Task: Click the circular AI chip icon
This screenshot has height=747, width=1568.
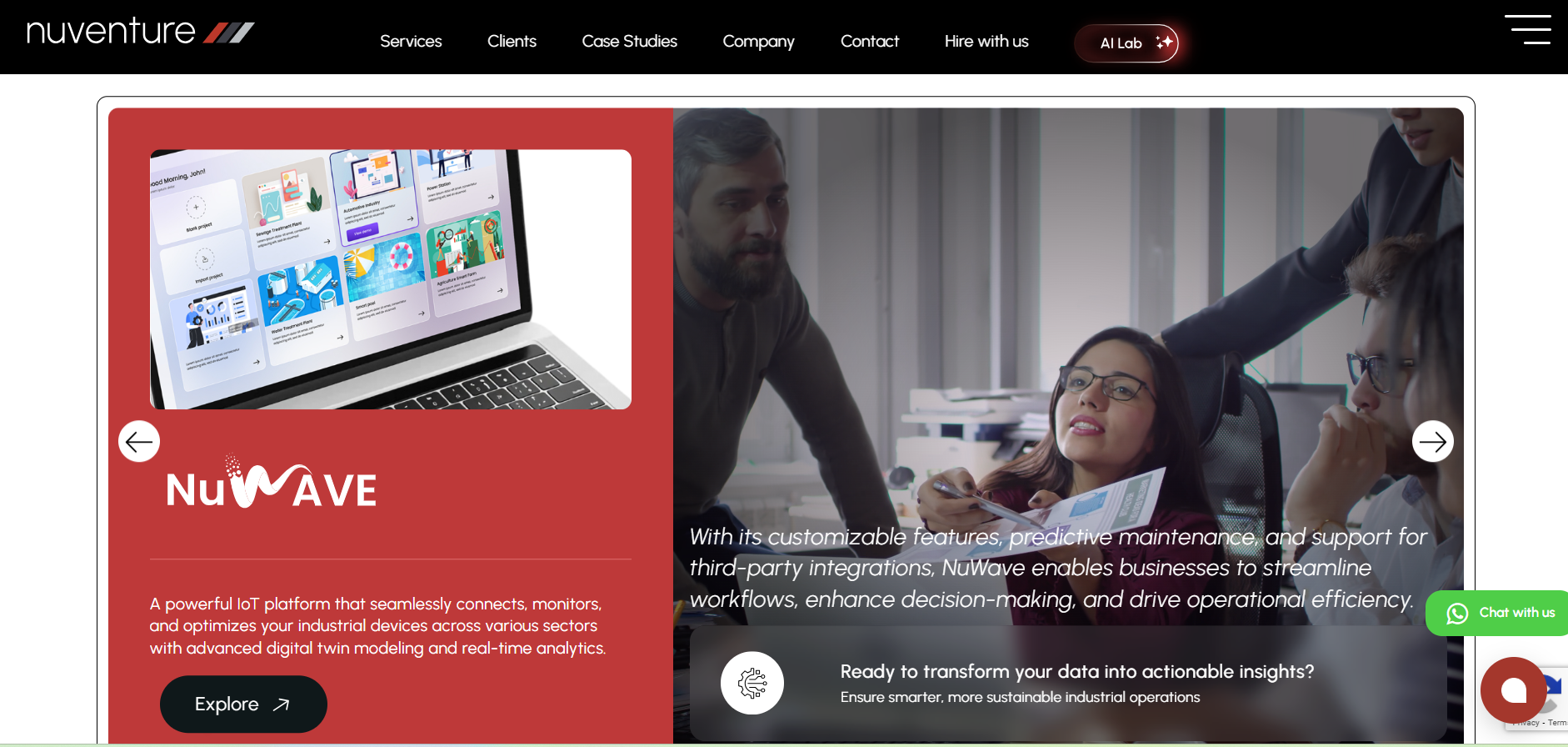Action: click(752, 683)
